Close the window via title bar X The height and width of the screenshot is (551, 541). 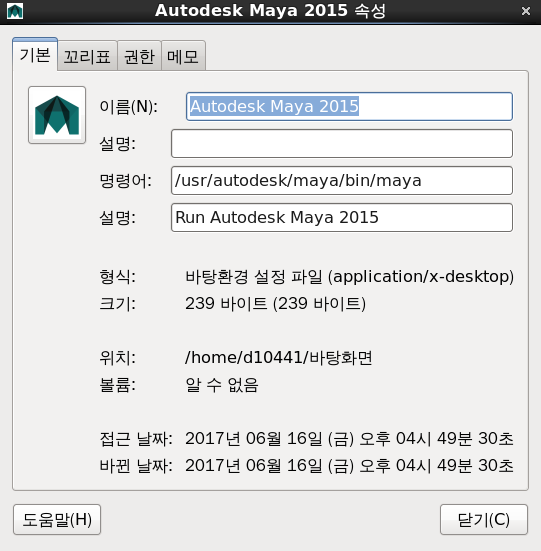(x=526, y=11)
